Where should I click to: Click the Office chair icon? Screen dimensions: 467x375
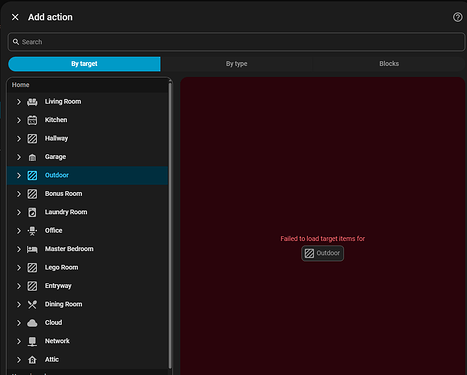pos(32,231)
